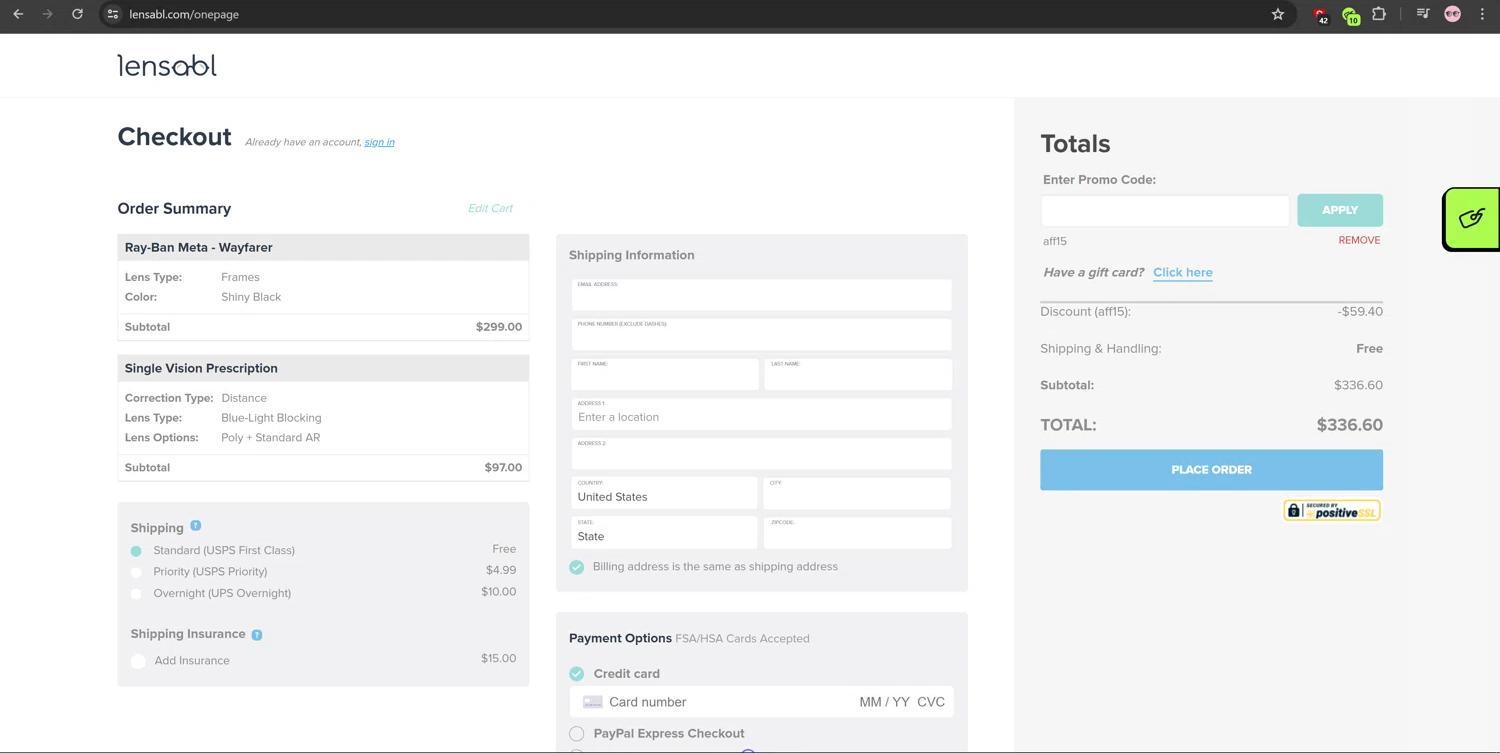
Task: Click the address bar URL lensabl.com/onepage
Action: click(184, 14)
